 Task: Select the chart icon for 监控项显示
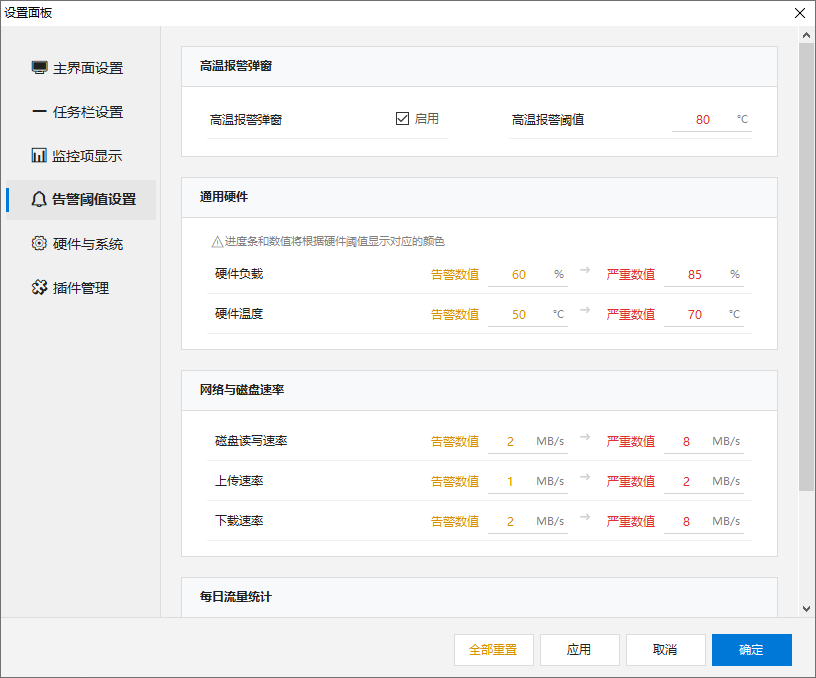(x=37, y=155)
